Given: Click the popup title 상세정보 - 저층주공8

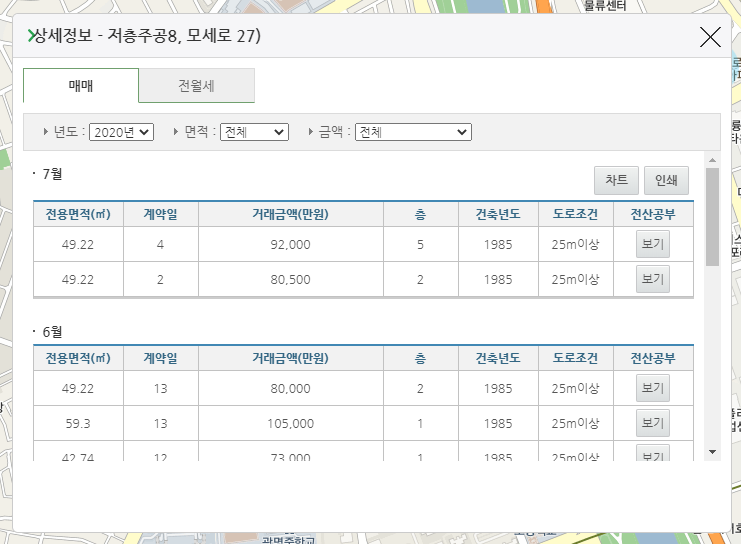Looking at the screenshot, I should click(x=147, y=36).
